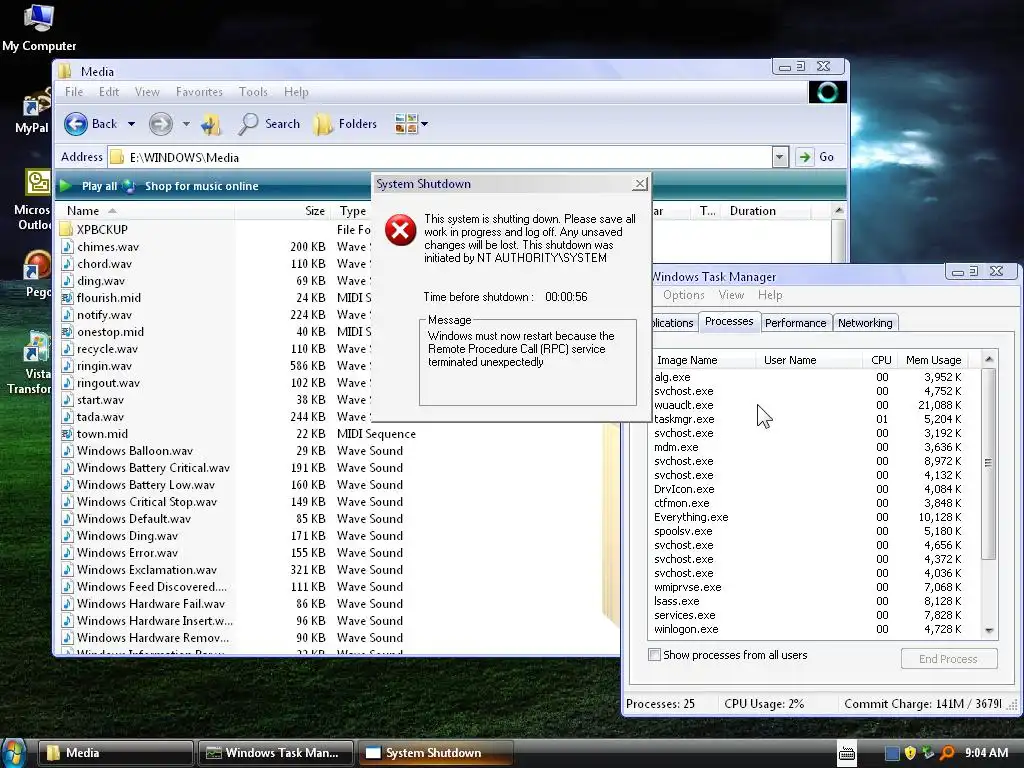Screen dimensions: 1024x768
Task: Click Media taskbar button
Action: pos(116,753)
